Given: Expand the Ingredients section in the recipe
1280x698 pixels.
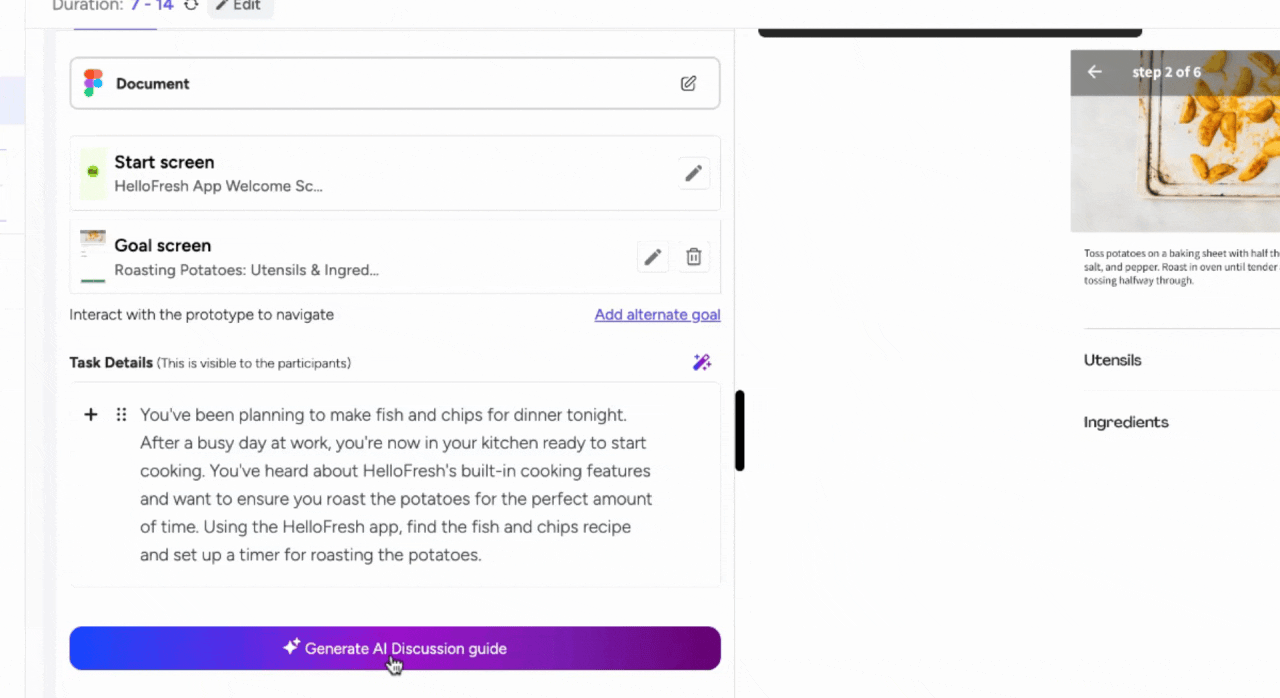Looking at the screenshot, I should (1126, 422).
